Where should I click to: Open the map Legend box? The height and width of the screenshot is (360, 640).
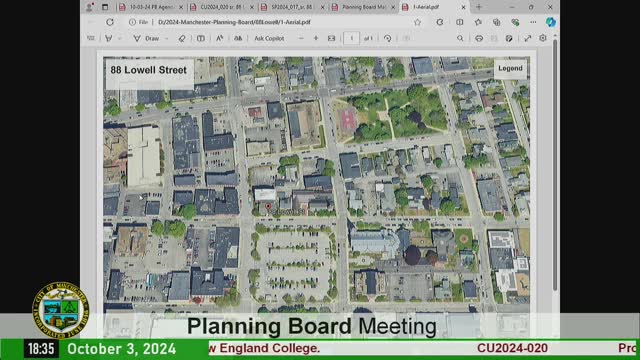tap(510, 68)
